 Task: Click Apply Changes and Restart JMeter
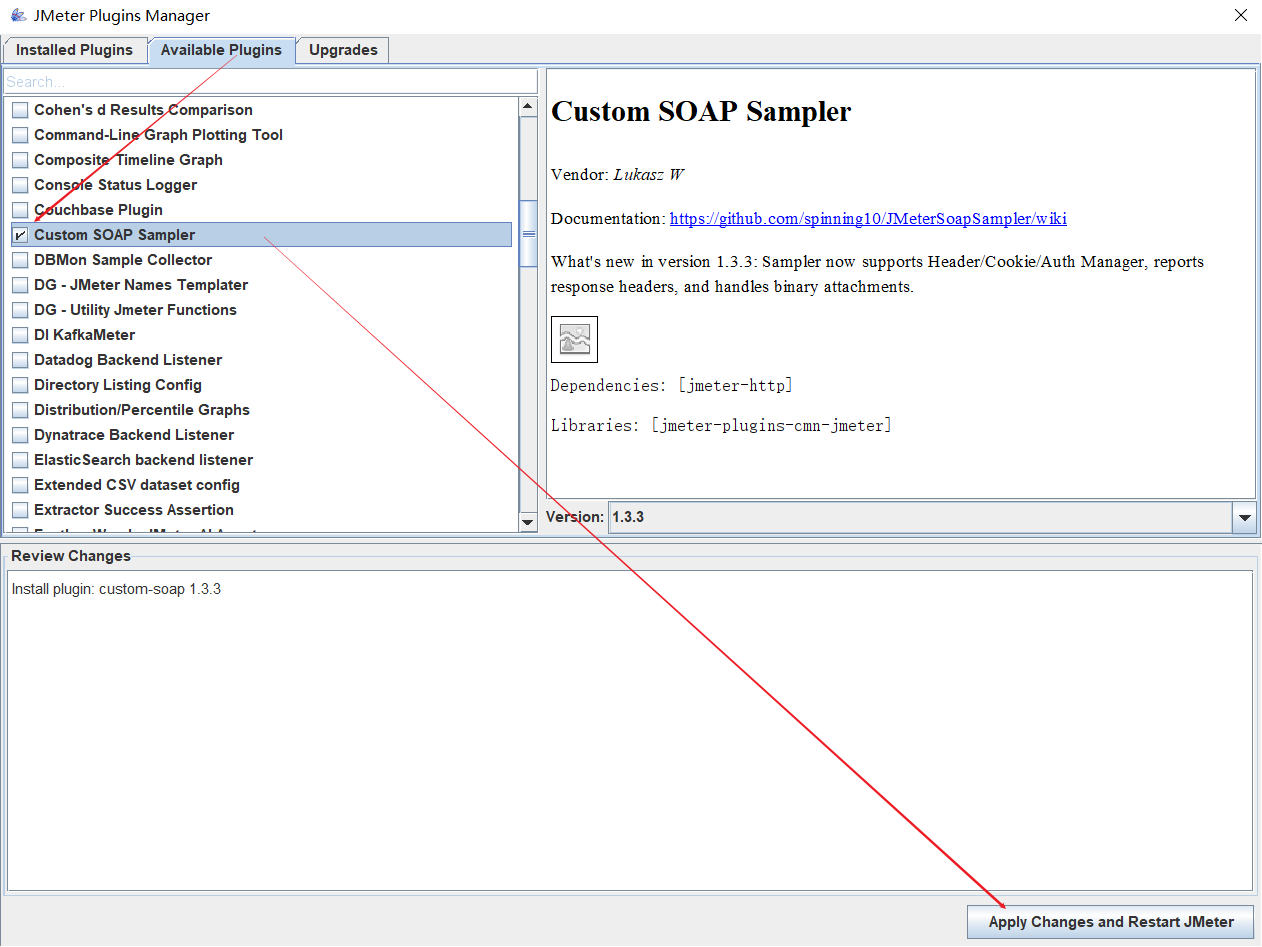click(1111, 922)
